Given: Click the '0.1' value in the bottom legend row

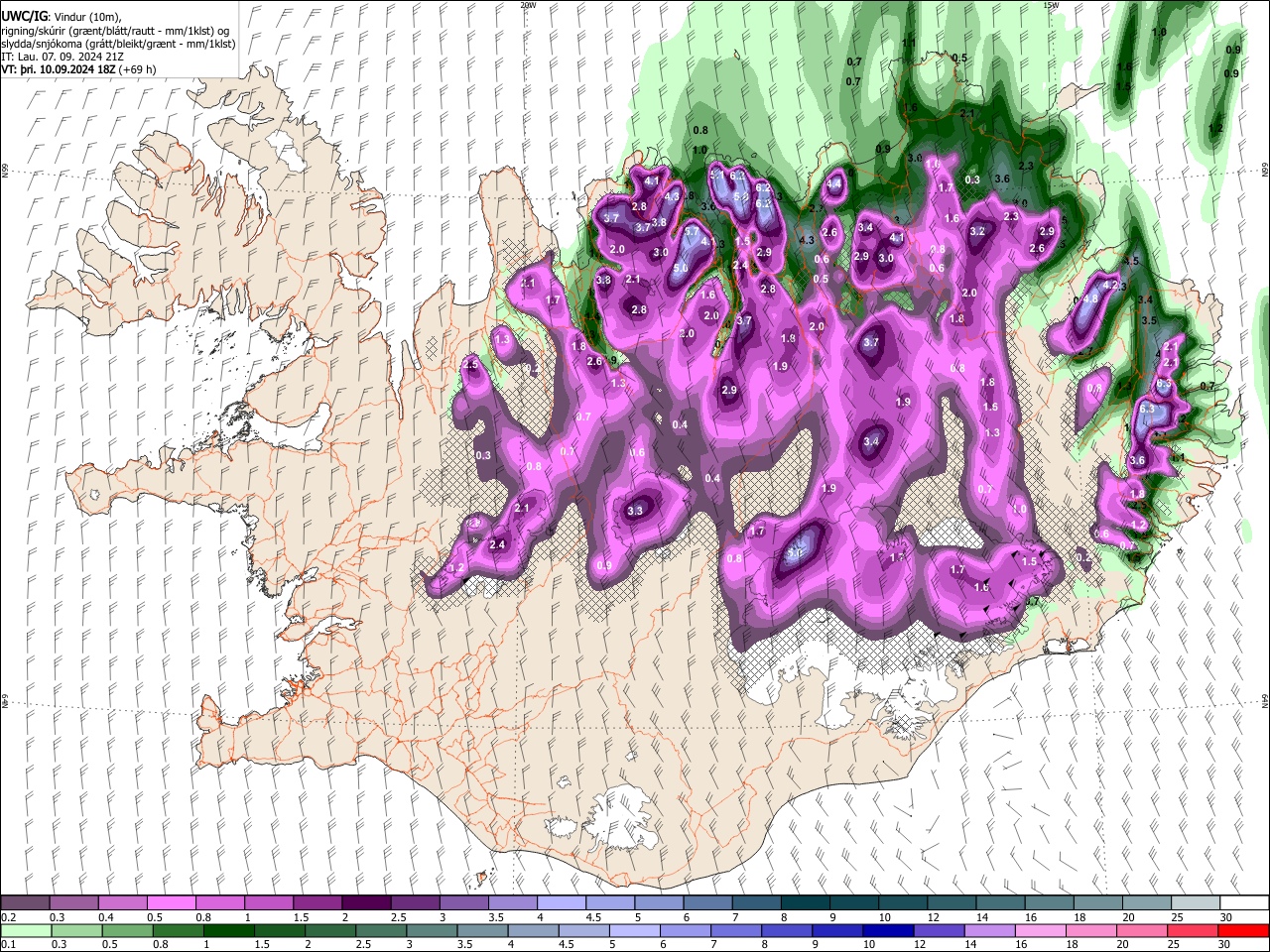Looking at the screenshot, I should point(8,945).
